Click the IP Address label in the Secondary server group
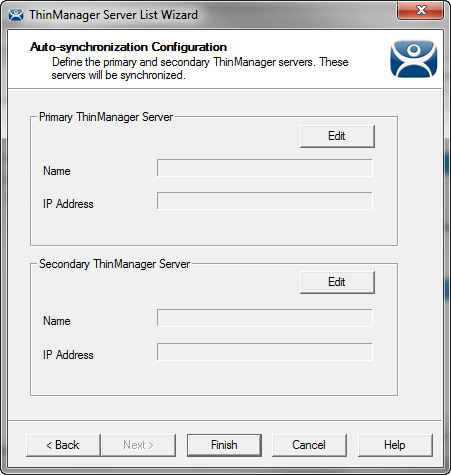Screen dimensions: 451x475 point(68,355)
